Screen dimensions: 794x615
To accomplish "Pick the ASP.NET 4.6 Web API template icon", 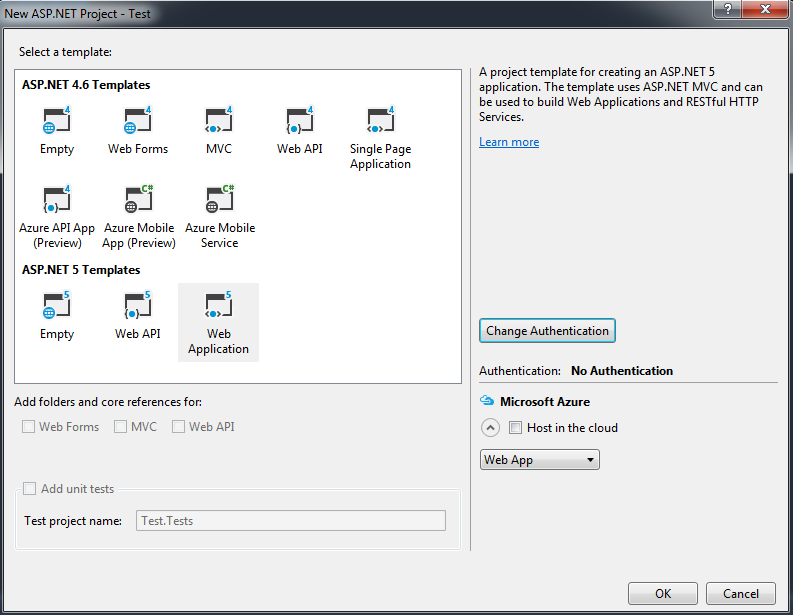I will [x=300, y=120].
